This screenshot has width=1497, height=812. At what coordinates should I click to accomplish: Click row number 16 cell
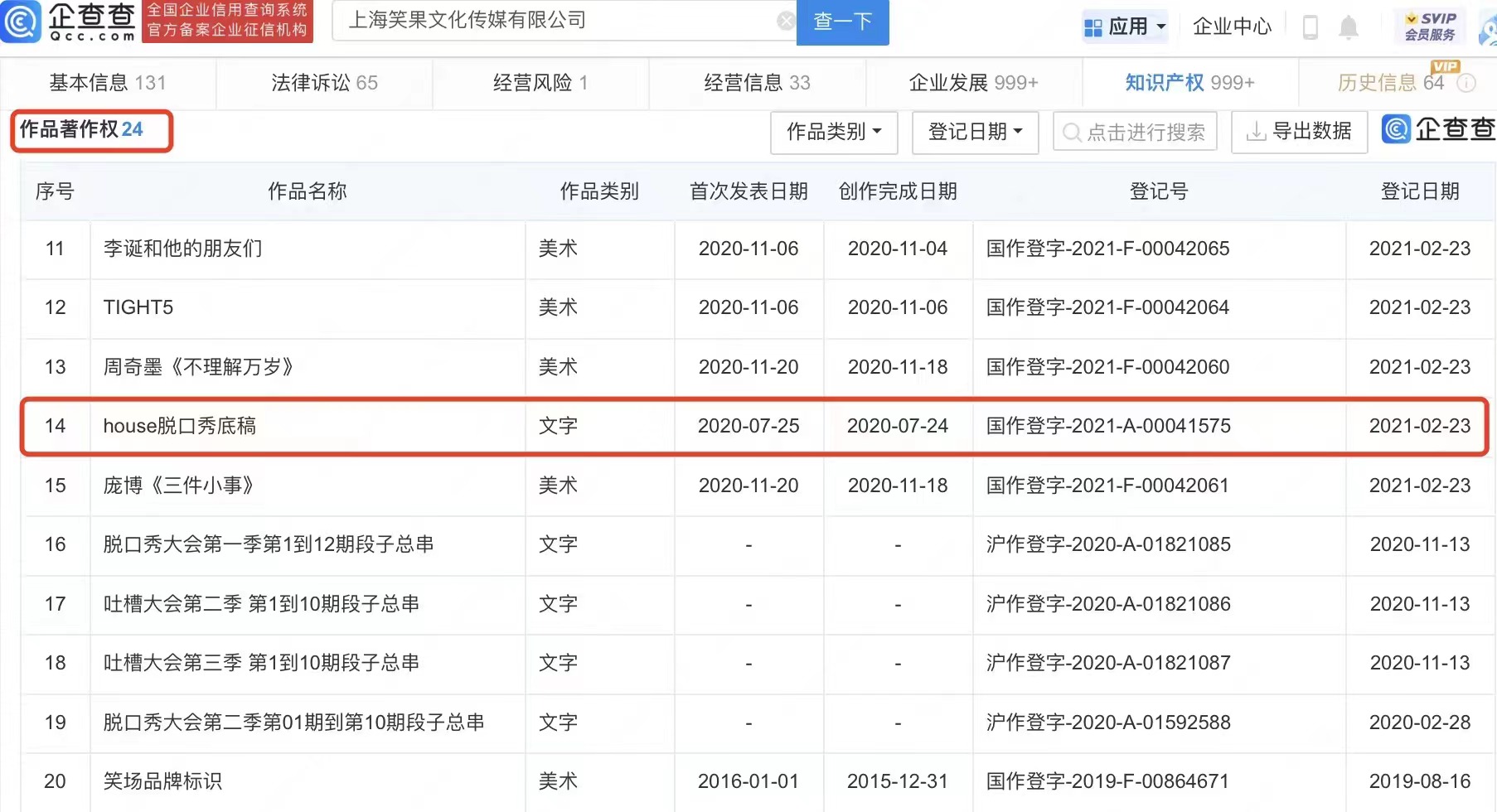point(56,544)
